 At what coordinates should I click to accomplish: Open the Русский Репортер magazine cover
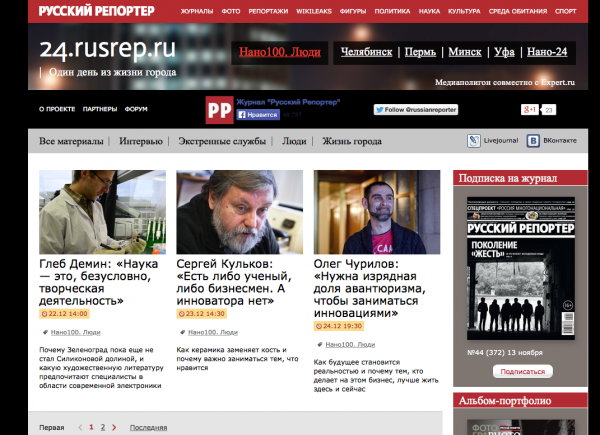click(x=521, y=268)
